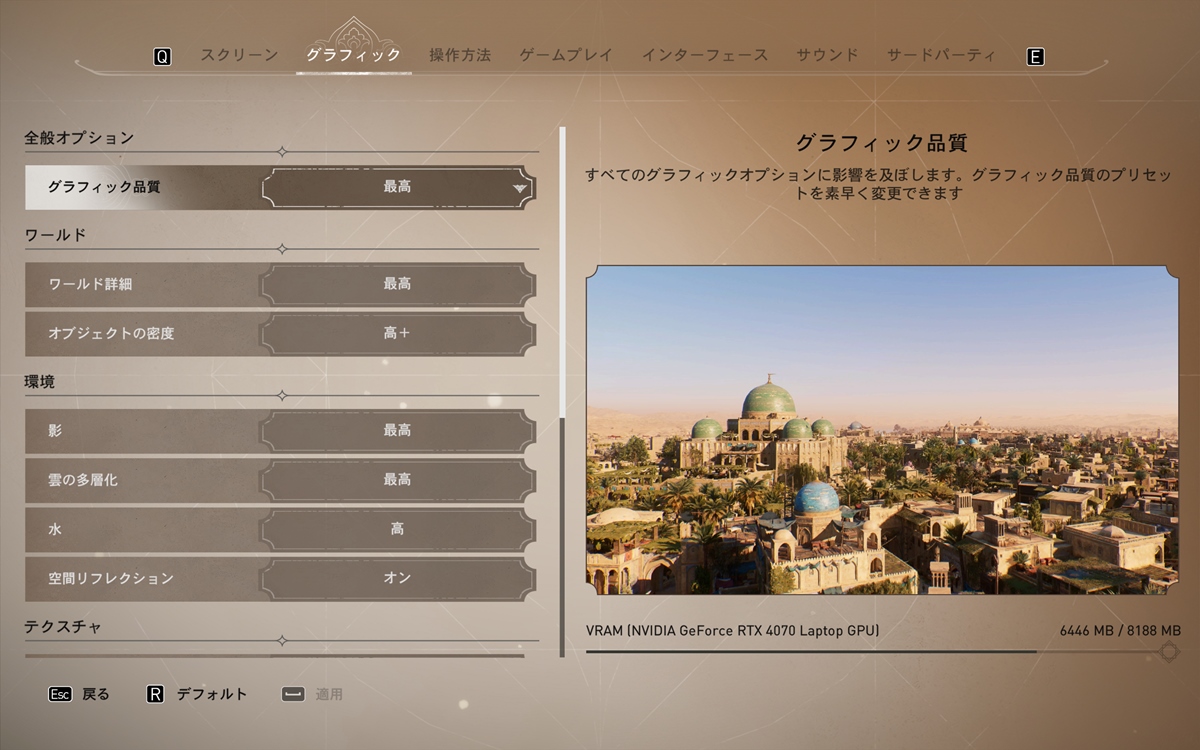Screen dimensions: 1200x750
Task: Click the VRAM NVIDIA GeForce RTX 4070 label
Action: [x=733, y=631]
